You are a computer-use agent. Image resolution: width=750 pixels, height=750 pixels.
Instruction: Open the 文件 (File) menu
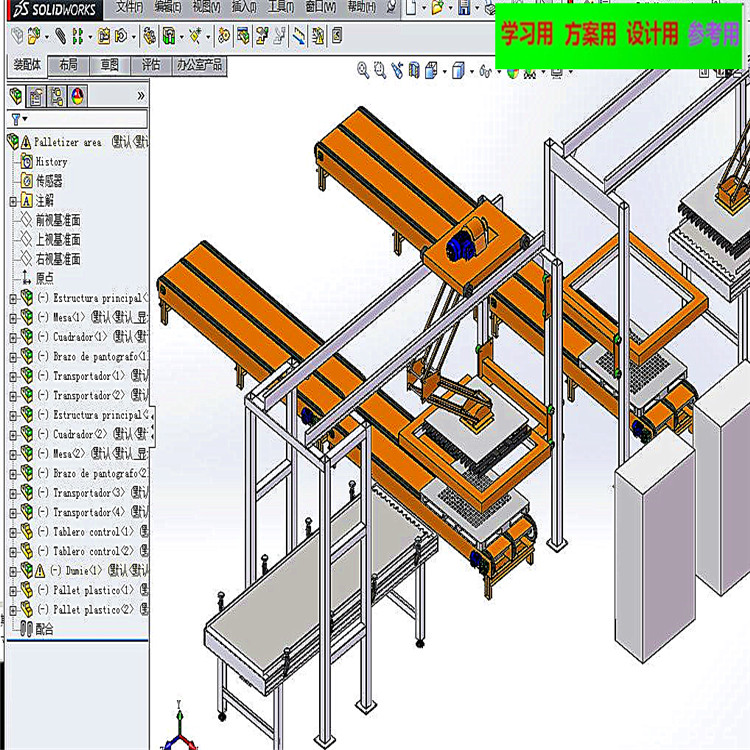130,7
